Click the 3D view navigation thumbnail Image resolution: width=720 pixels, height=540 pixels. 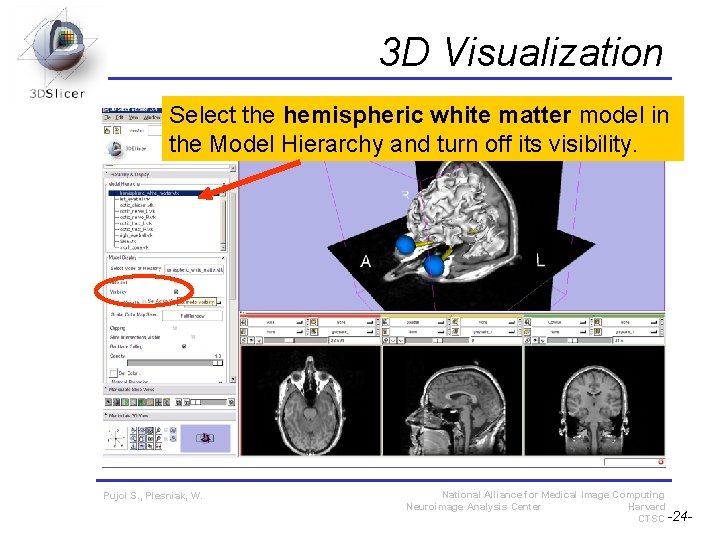[x=205, y=438]
